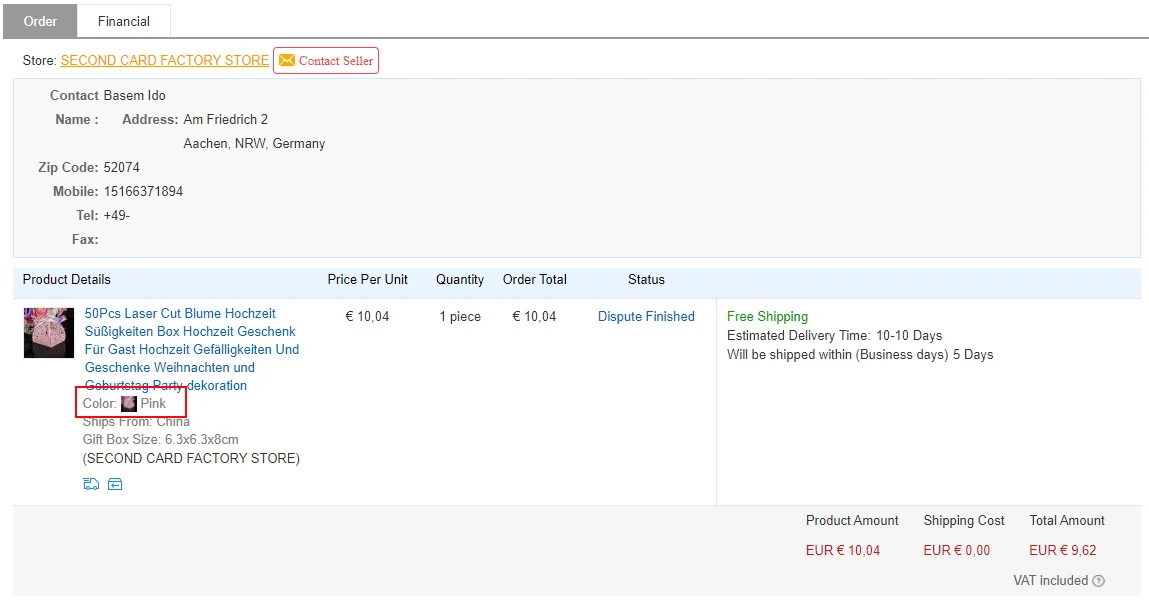Click the Product Details column header
This screenshot has height=607, width=1149.
tap(67, 279)
